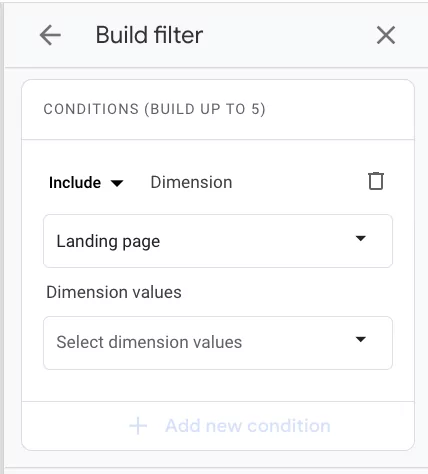Click empty space inside the Landing page box
The width and height of the screenshot is (428, 474).
257,241
